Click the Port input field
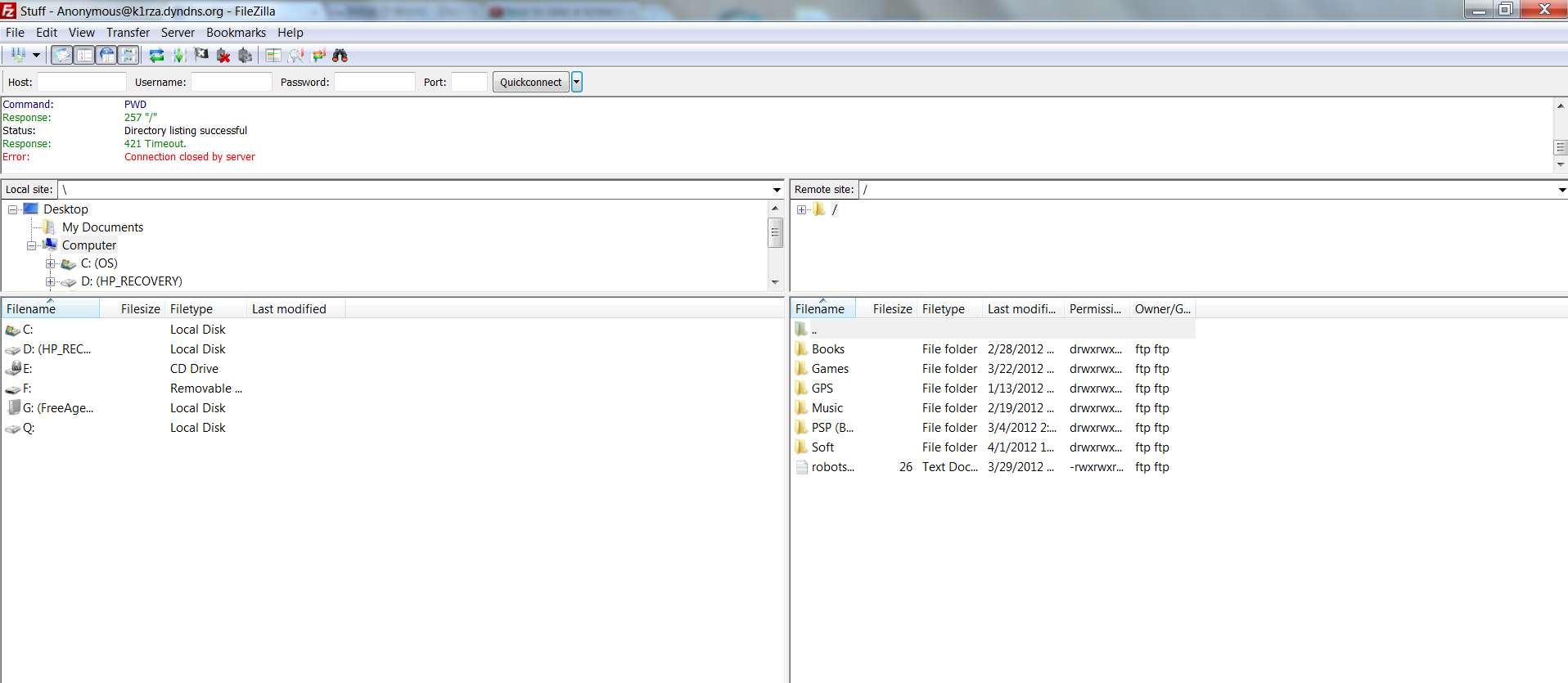The width and height of the screenshot is (1568, 683). coord(470,82)
